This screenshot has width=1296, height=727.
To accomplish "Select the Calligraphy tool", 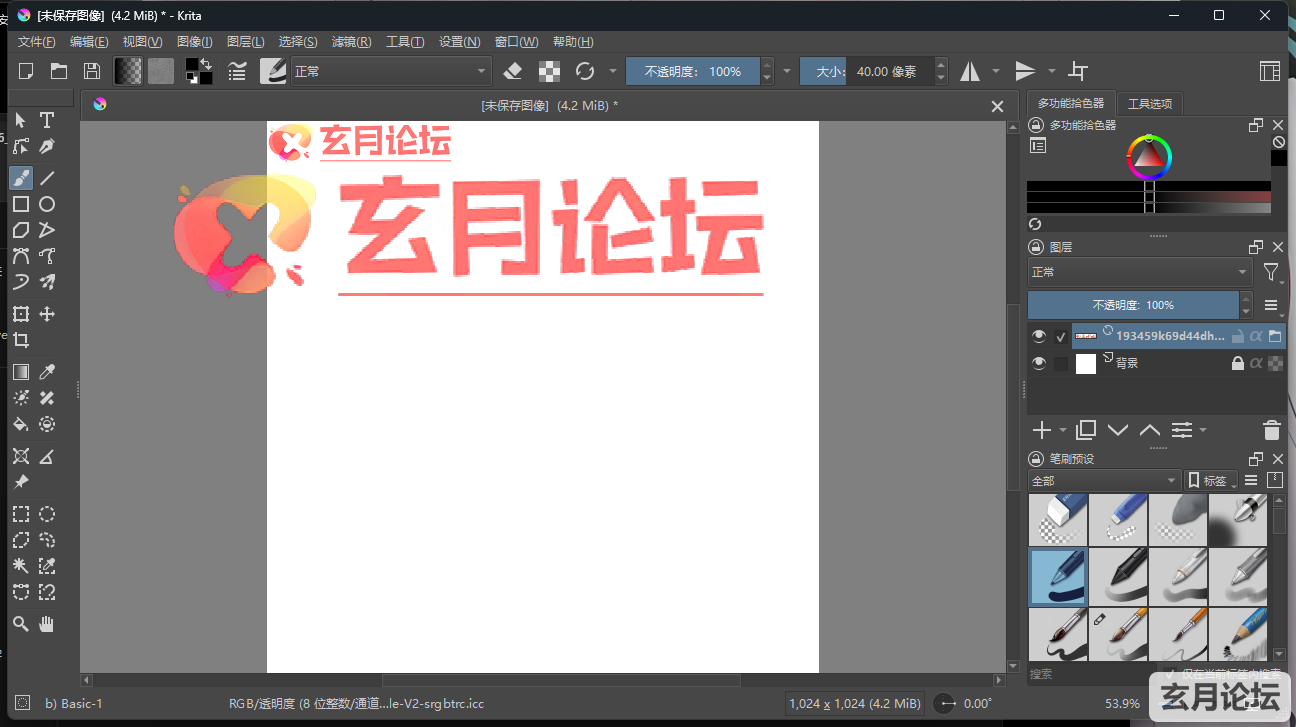I will pyautogui.click(x=47, y=147).
